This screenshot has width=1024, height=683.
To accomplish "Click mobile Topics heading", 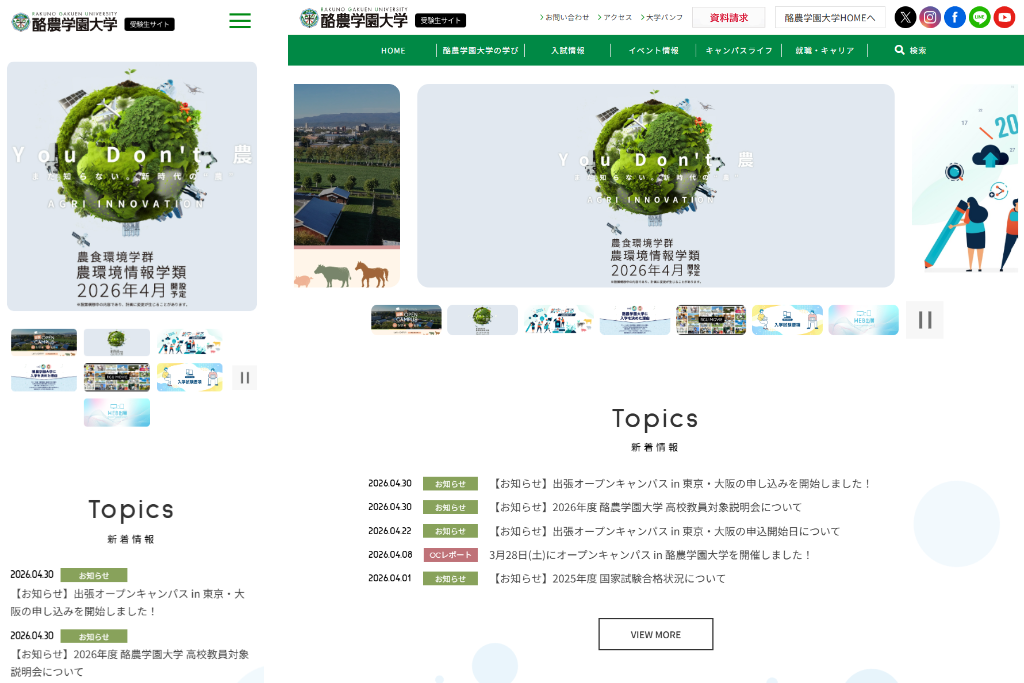I will pyautogui.click(x=131, y=510).
